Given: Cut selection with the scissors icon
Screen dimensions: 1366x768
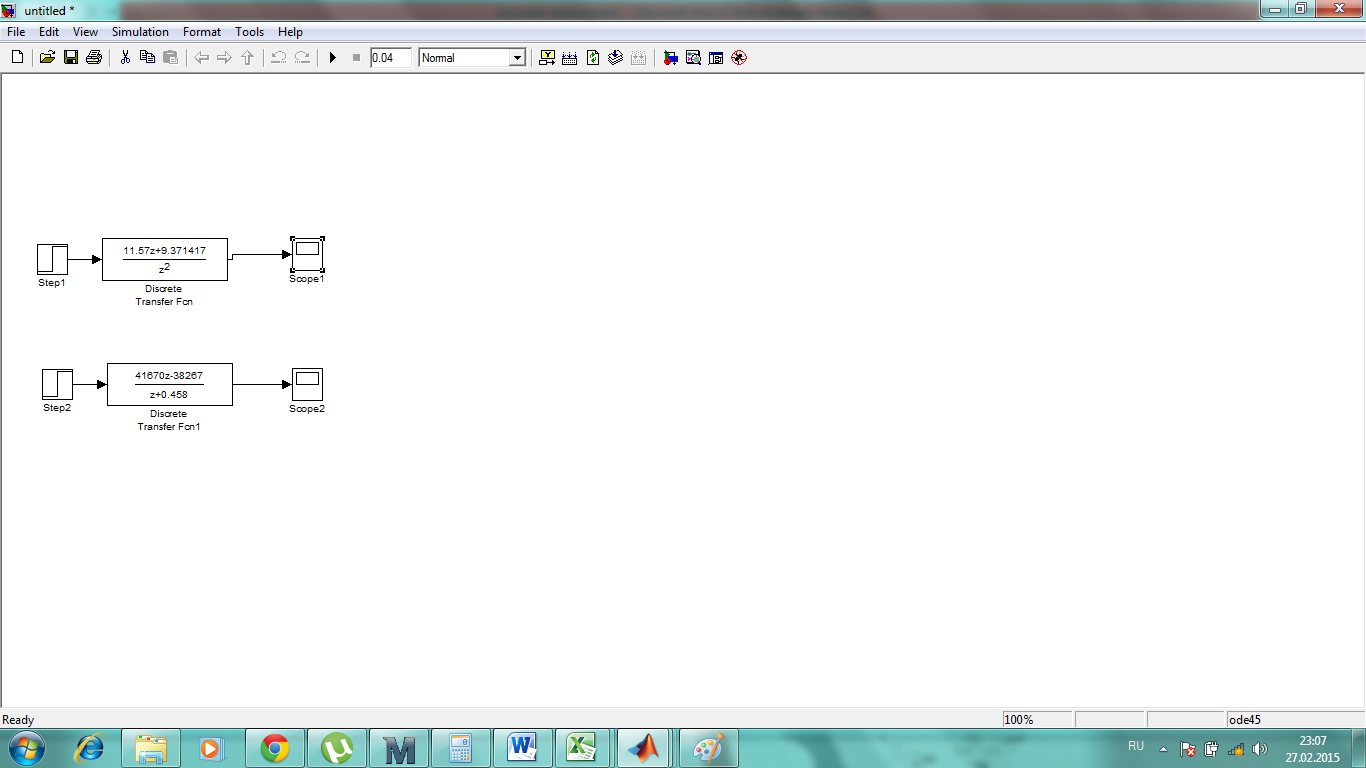Looking at the screenshot, I should click(x=125, y=58).
